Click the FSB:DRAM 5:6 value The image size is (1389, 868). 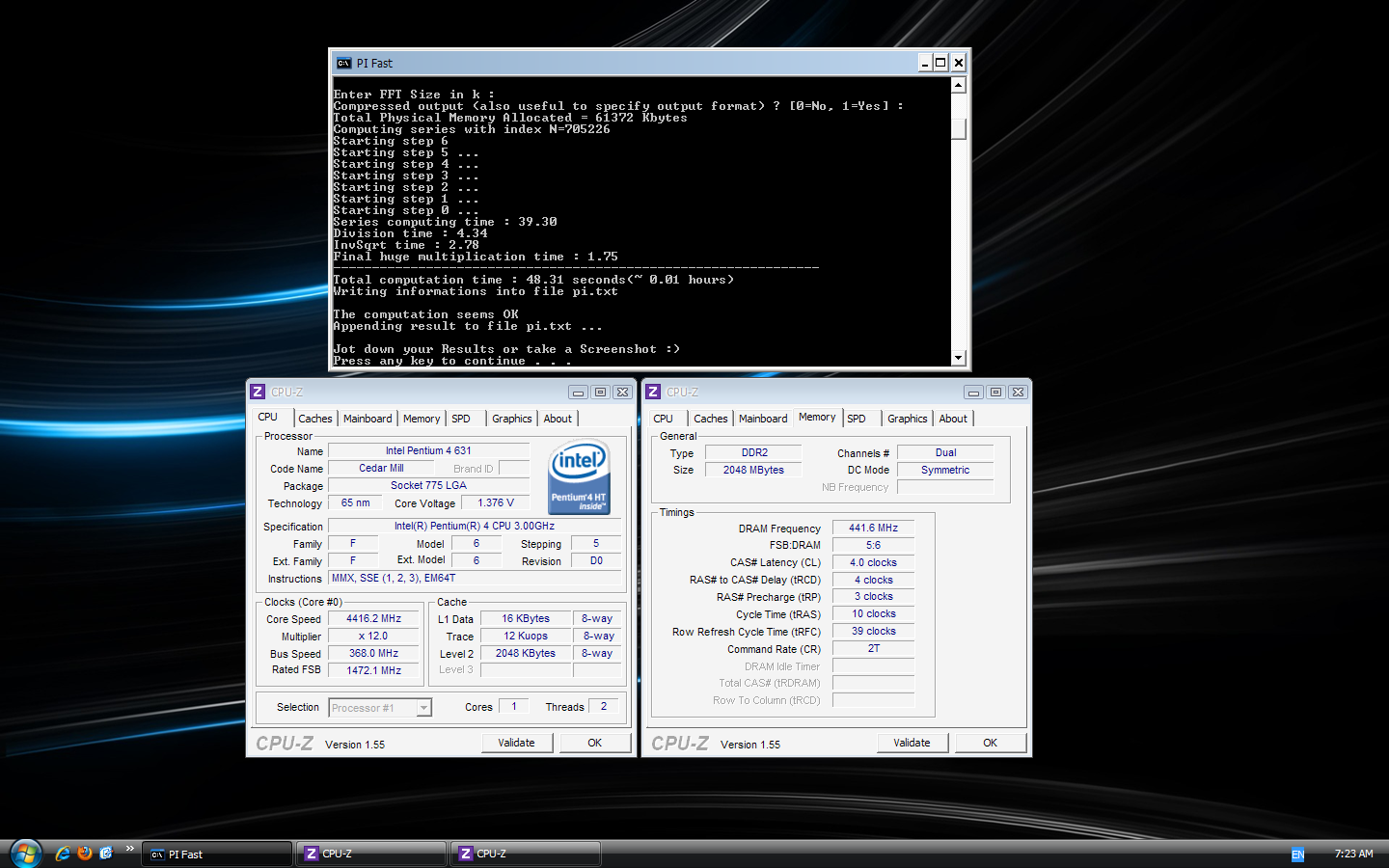(x=873, y=546)
